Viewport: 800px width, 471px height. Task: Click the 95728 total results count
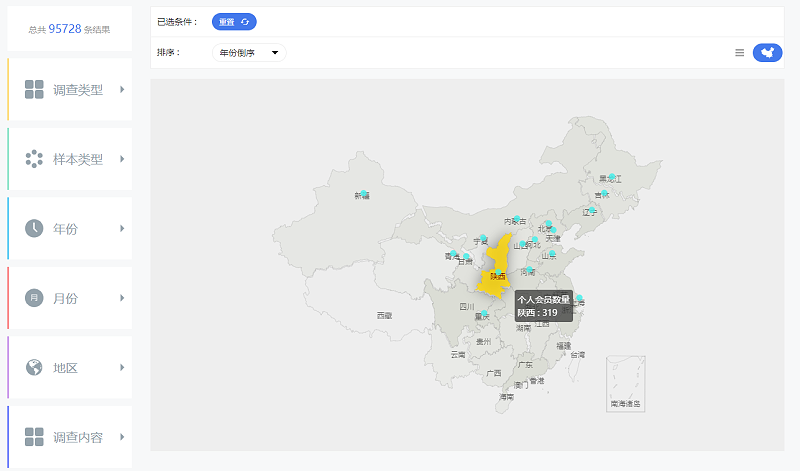point(65,29)
